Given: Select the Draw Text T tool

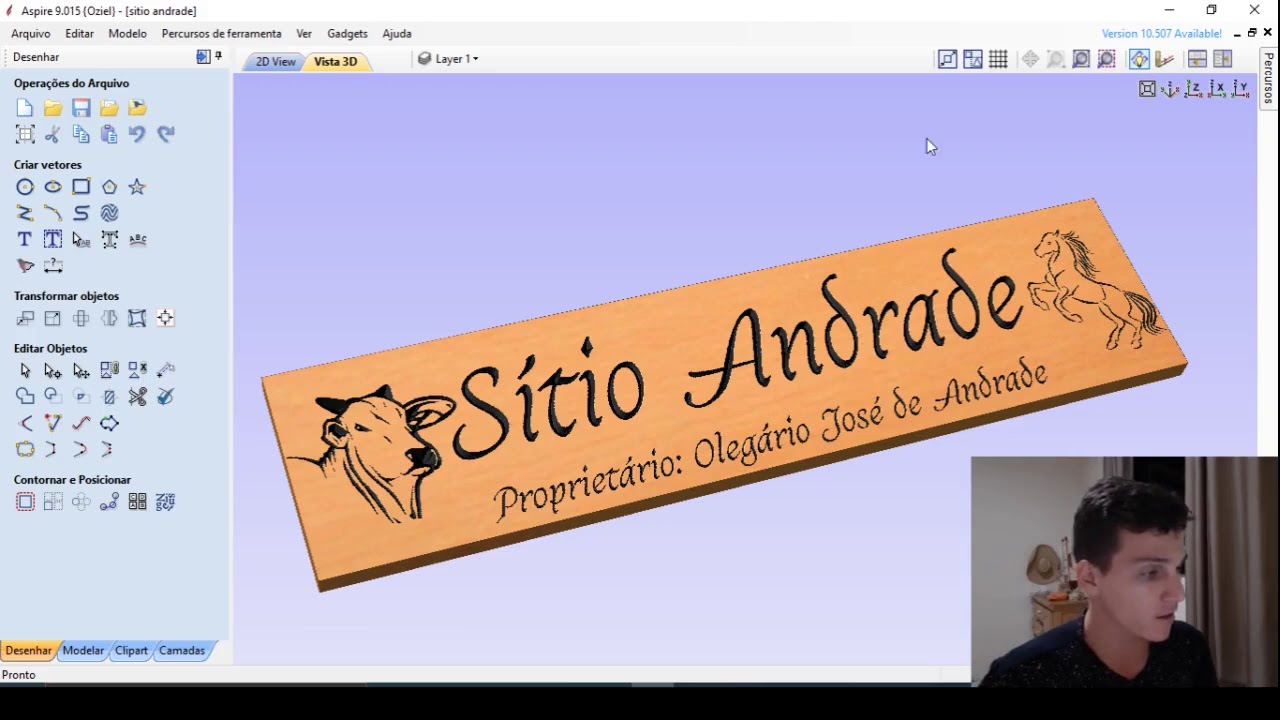Looking at the screenshot, I should click(x=25, y=239).
